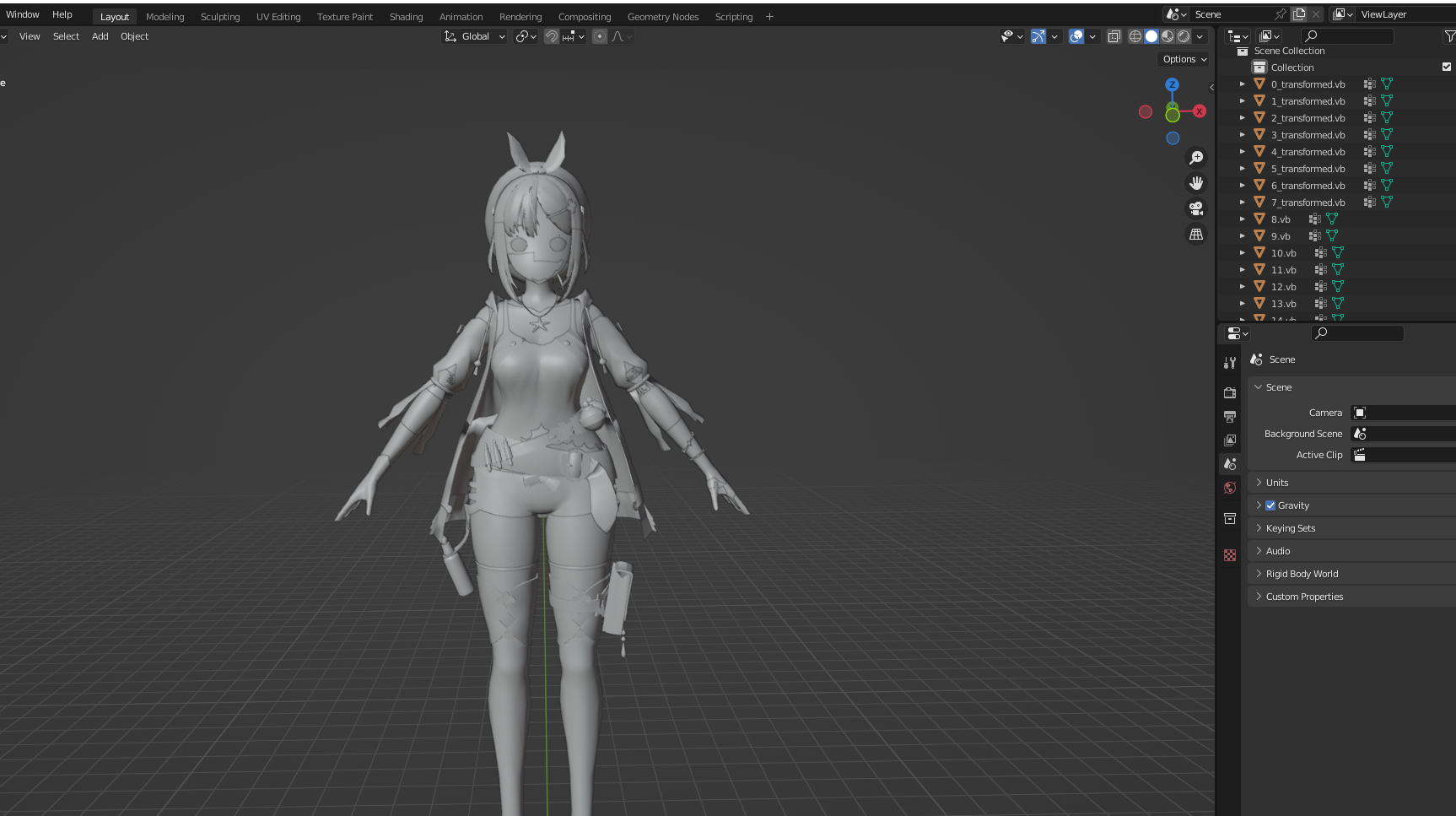Select 10.vb object in outliner

tap(1283, 253)
